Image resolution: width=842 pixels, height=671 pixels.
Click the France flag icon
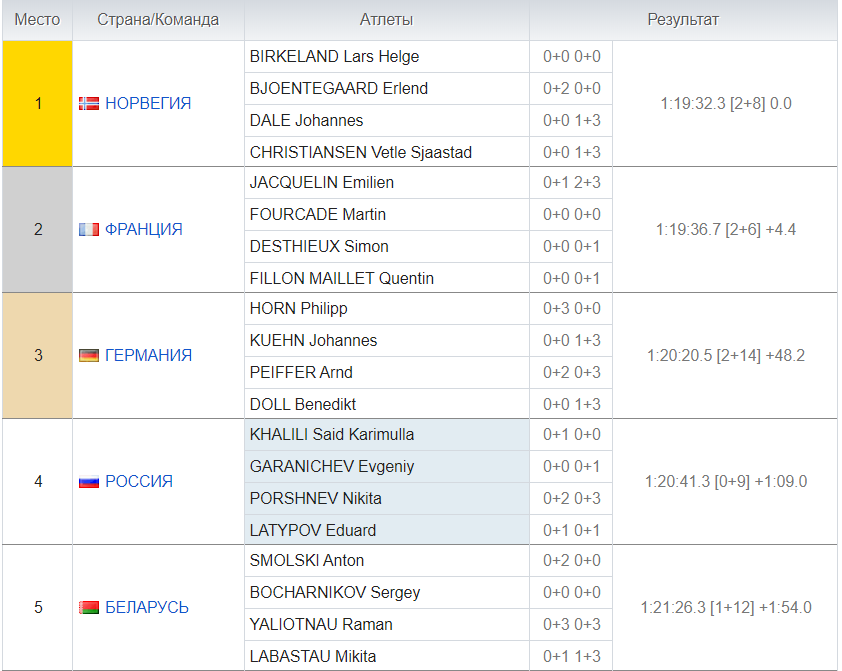(89, 229)
